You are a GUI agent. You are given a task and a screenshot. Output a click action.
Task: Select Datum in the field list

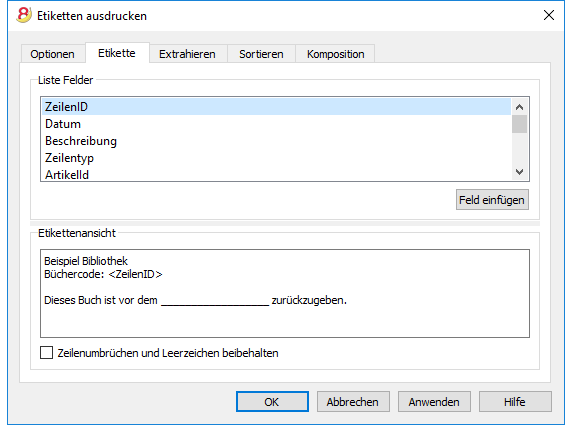[x=276, y=124]
